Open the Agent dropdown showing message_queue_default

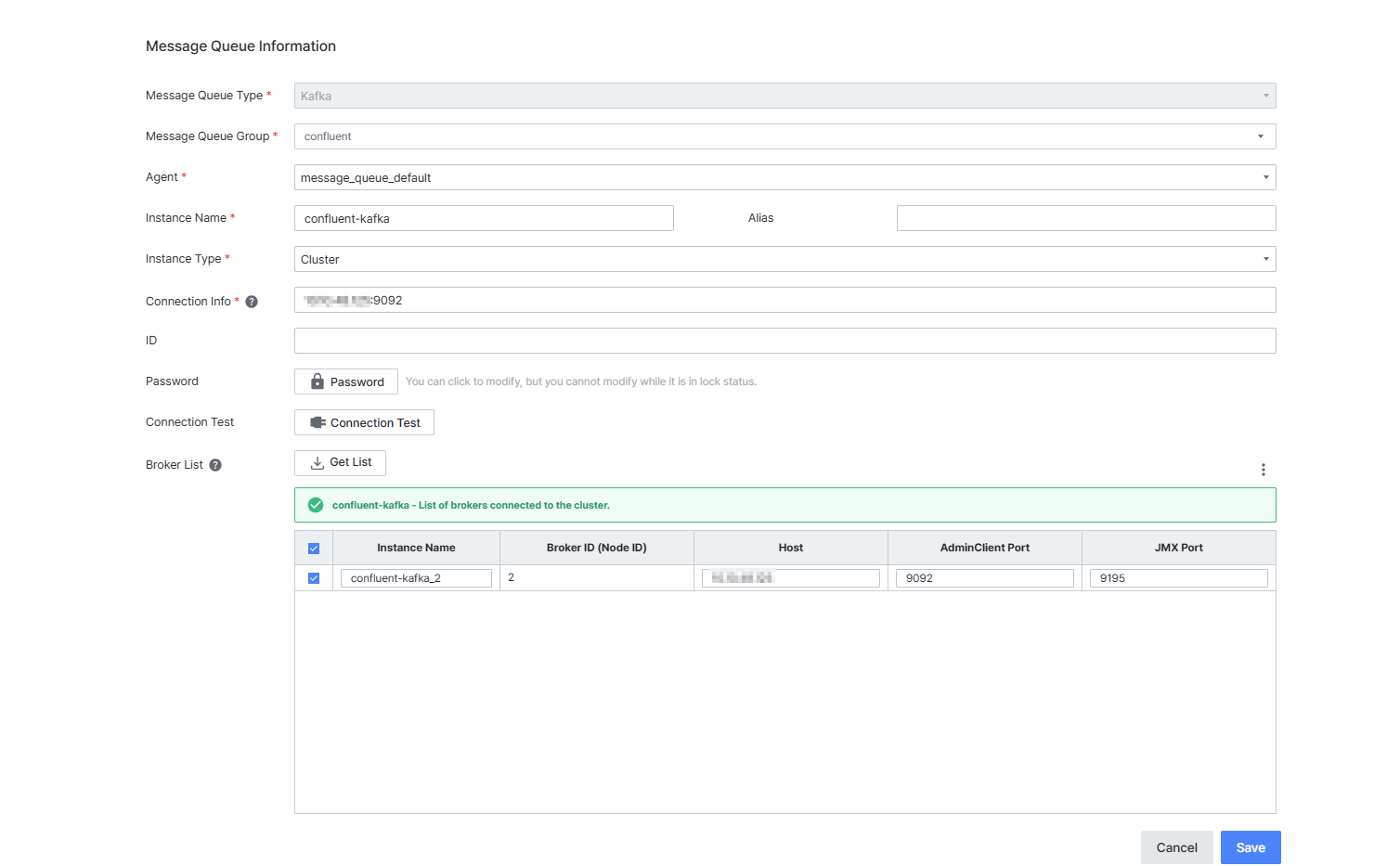785,177
